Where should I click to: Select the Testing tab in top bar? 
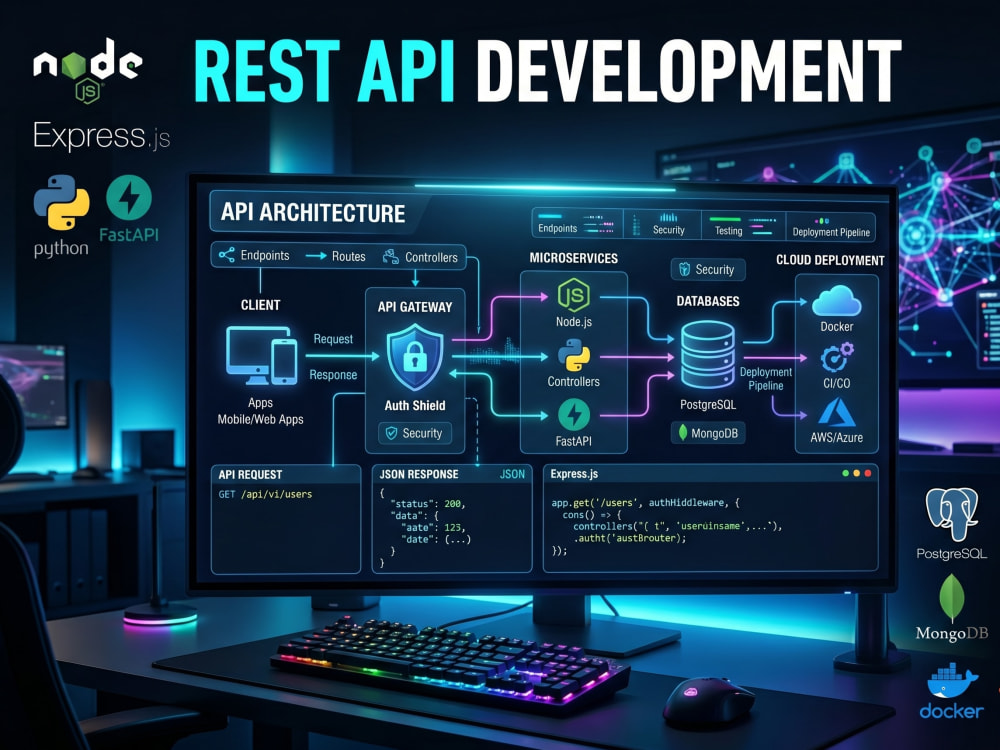(743, 226)
